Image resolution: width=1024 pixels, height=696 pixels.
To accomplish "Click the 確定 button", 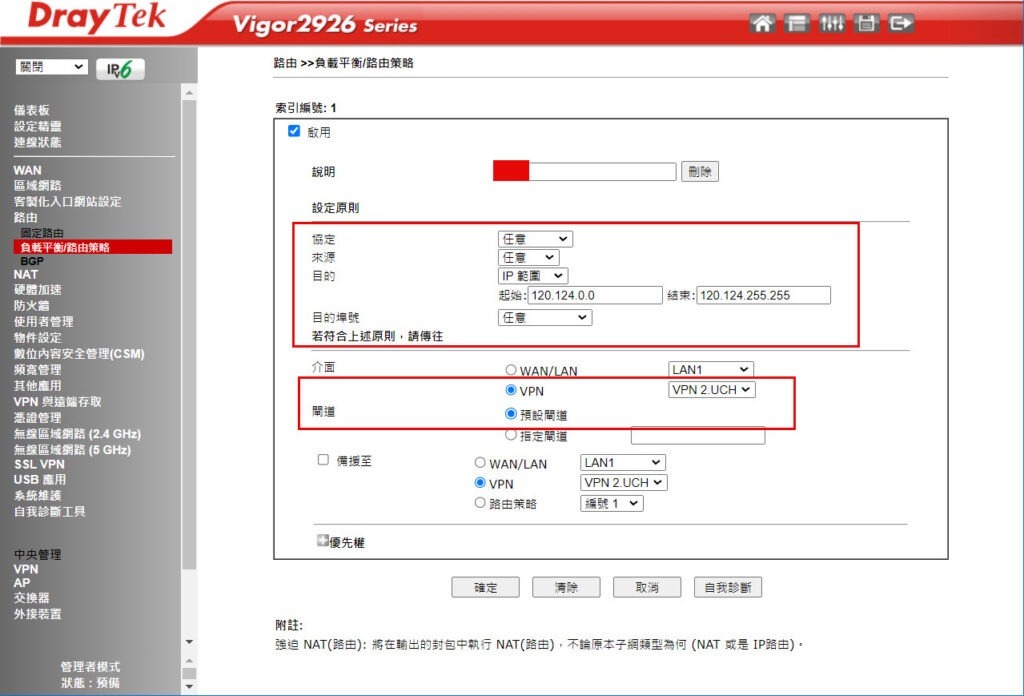I will tap(485, 587).
